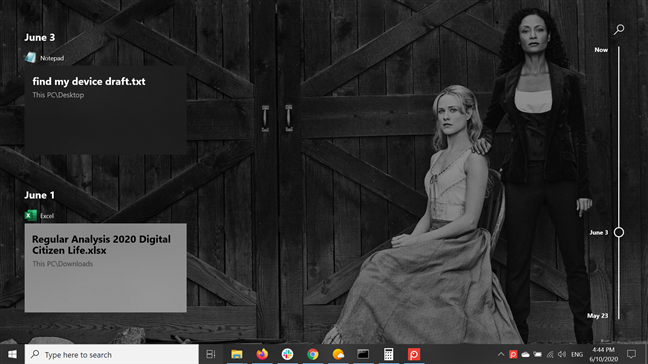Click the This PC\Downloads path text
This screenshot has height=364, width=648.
coord(62,264)
